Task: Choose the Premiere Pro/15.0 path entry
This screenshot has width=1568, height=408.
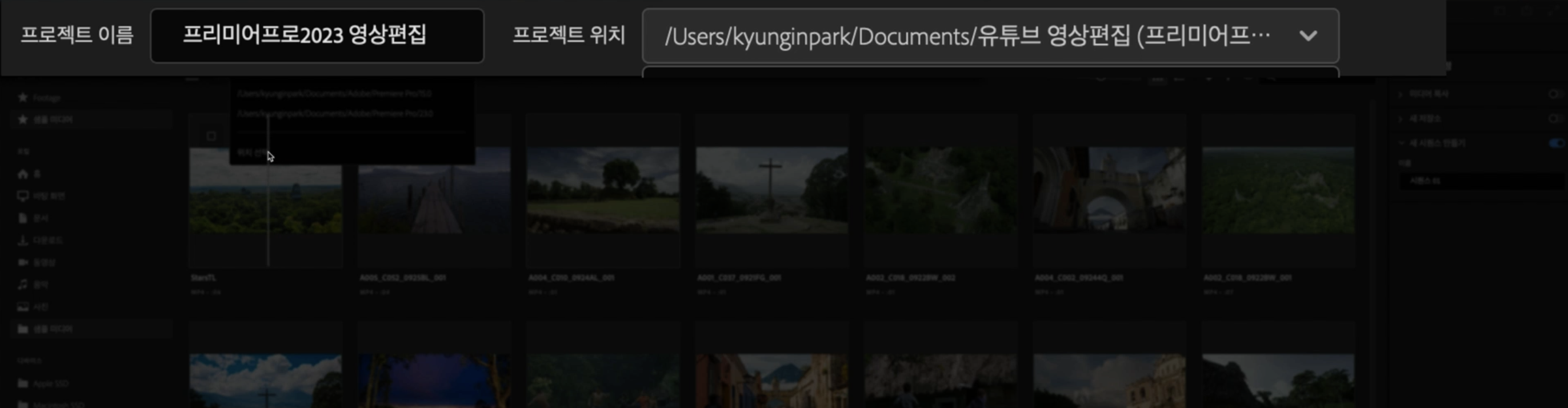Action: (334, 94)
